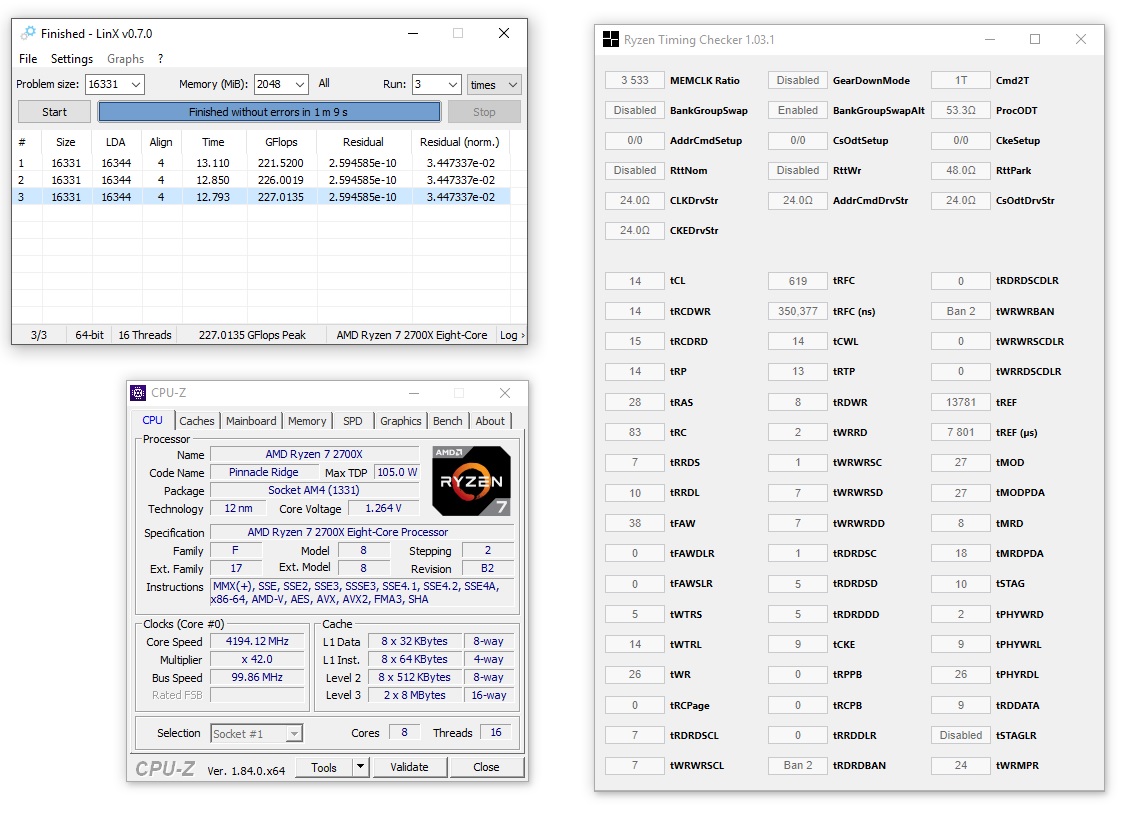Switch to the Graphics tab in CPU-Z

(x=400, y=421)
